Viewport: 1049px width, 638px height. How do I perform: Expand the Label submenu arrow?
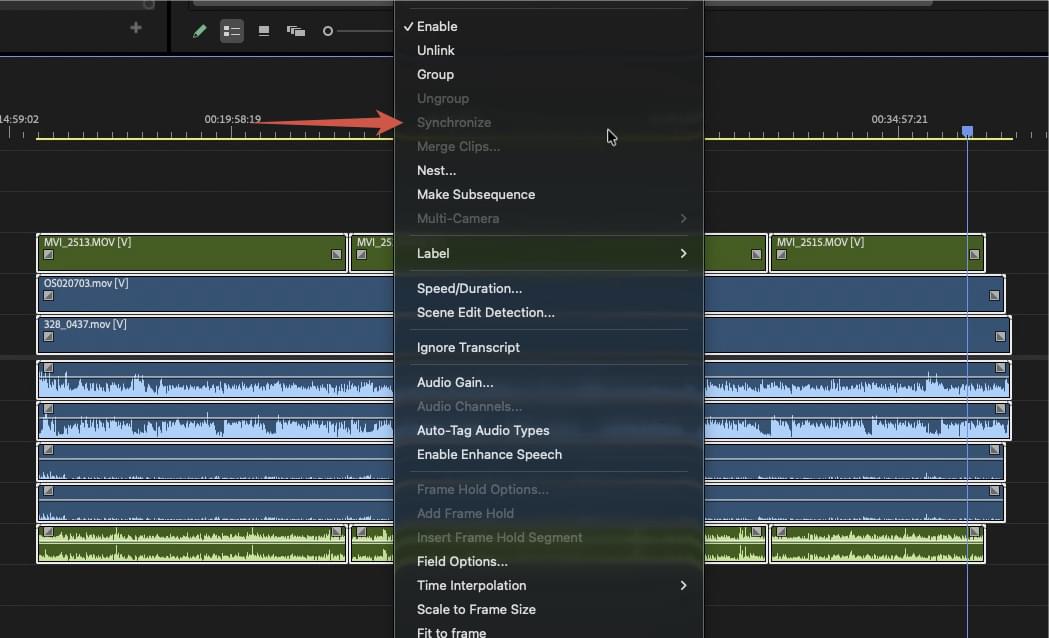[683, 253]
